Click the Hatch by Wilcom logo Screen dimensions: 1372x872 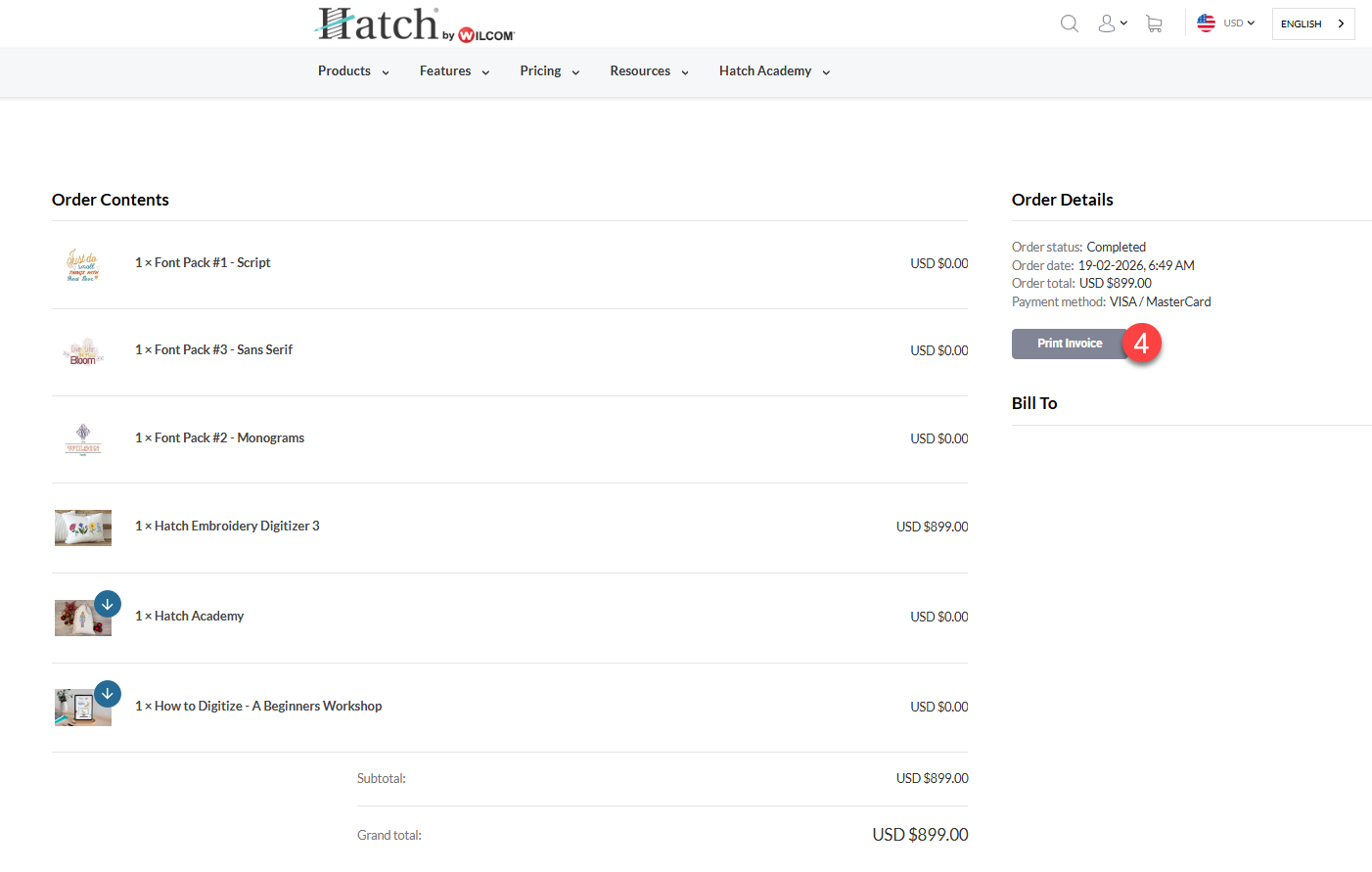[415, 24]
